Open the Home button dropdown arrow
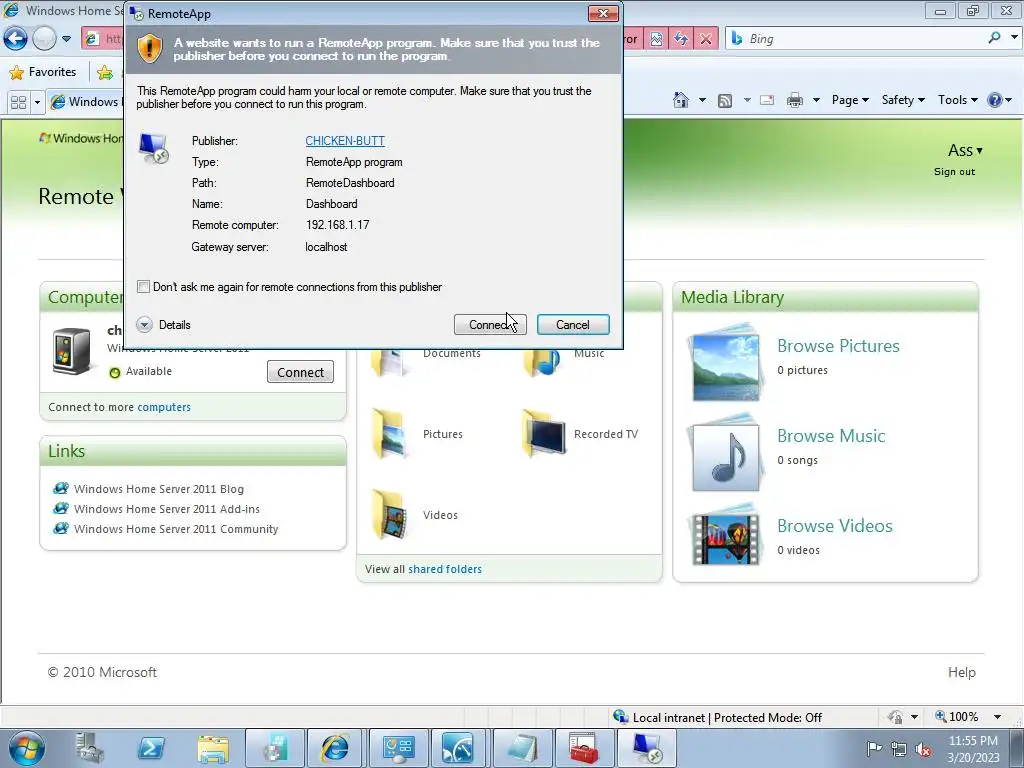The image size is (1024, 768). [x=702, y=100]
